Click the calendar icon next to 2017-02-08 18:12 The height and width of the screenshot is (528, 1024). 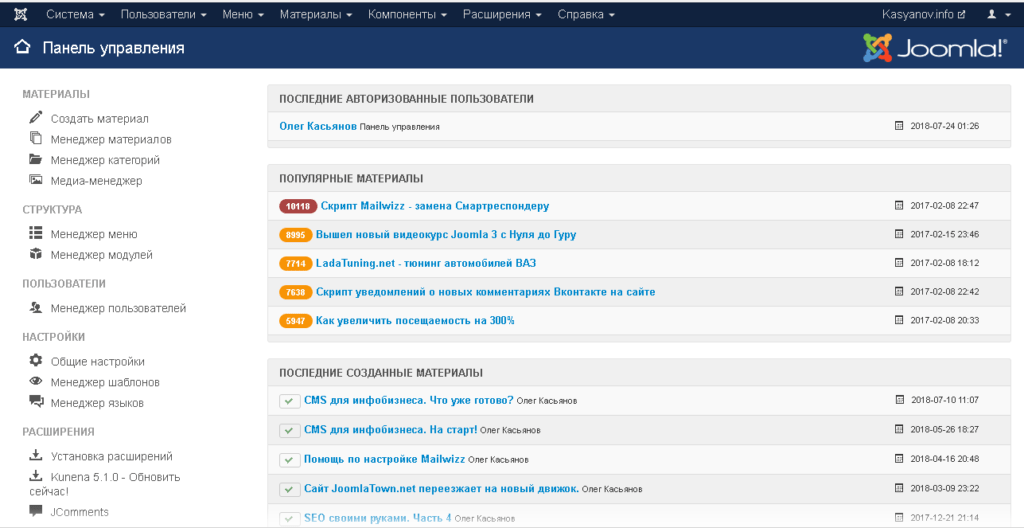tap(899, 263)
